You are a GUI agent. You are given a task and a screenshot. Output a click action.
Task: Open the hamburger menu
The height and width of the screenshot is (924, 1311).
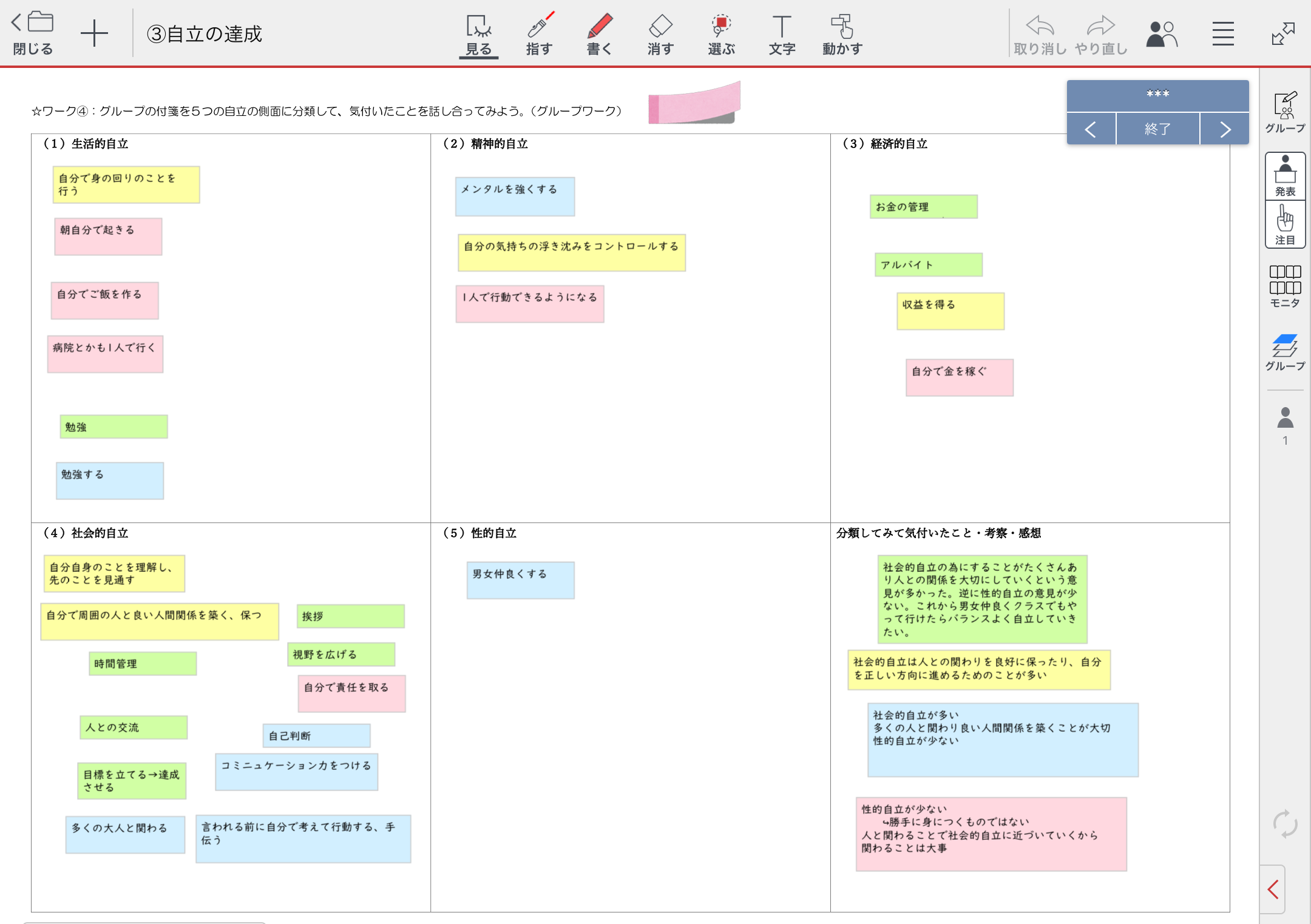tap(1223, 34)
